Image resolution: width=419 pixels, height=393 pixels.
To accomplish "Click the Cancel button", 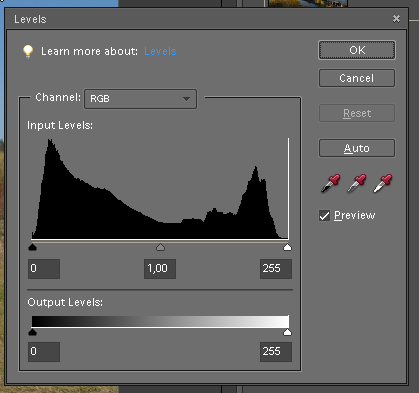I will (357, 78).
